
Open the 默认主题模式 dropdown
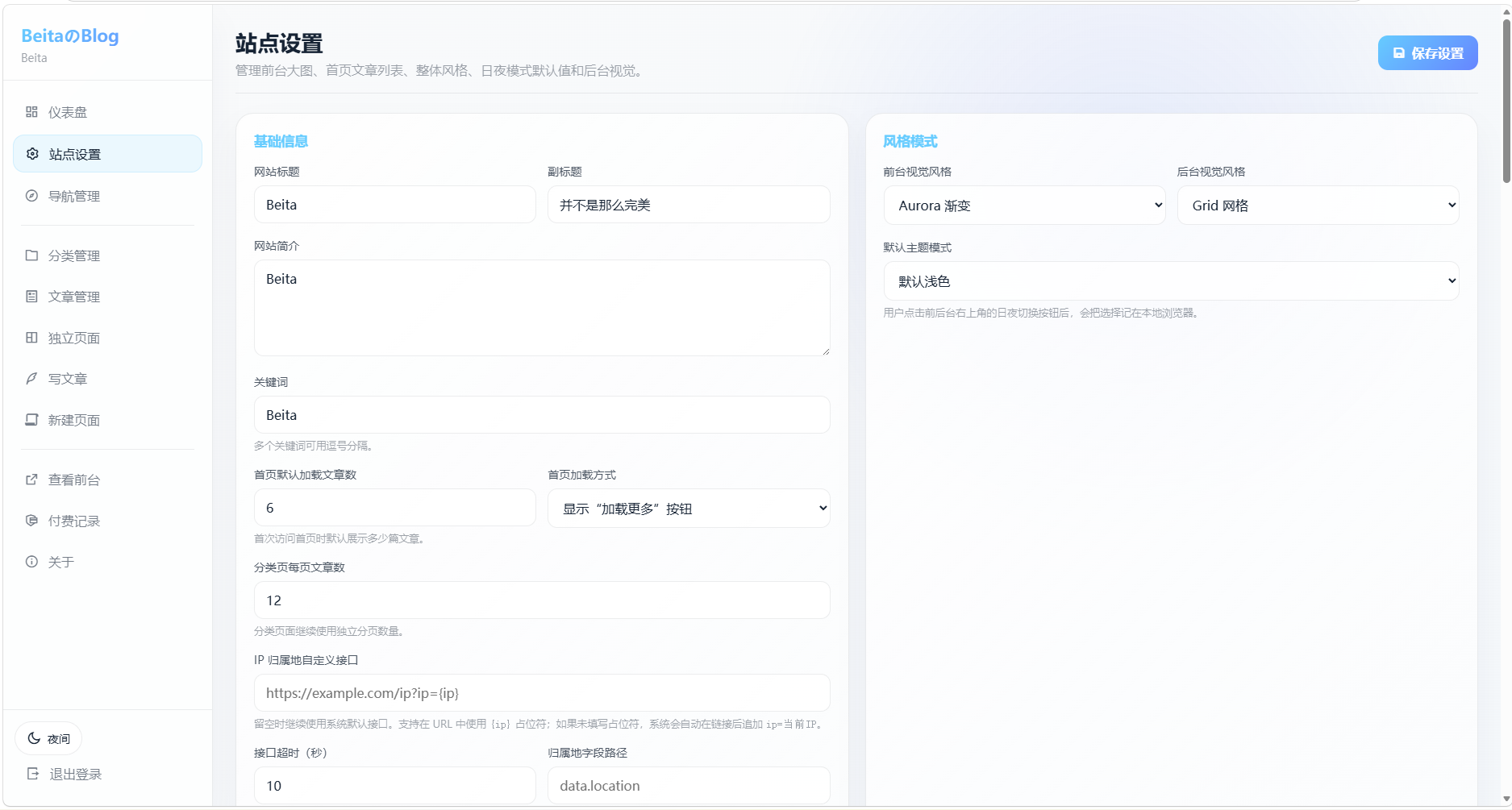click(x=1170, y=281)
